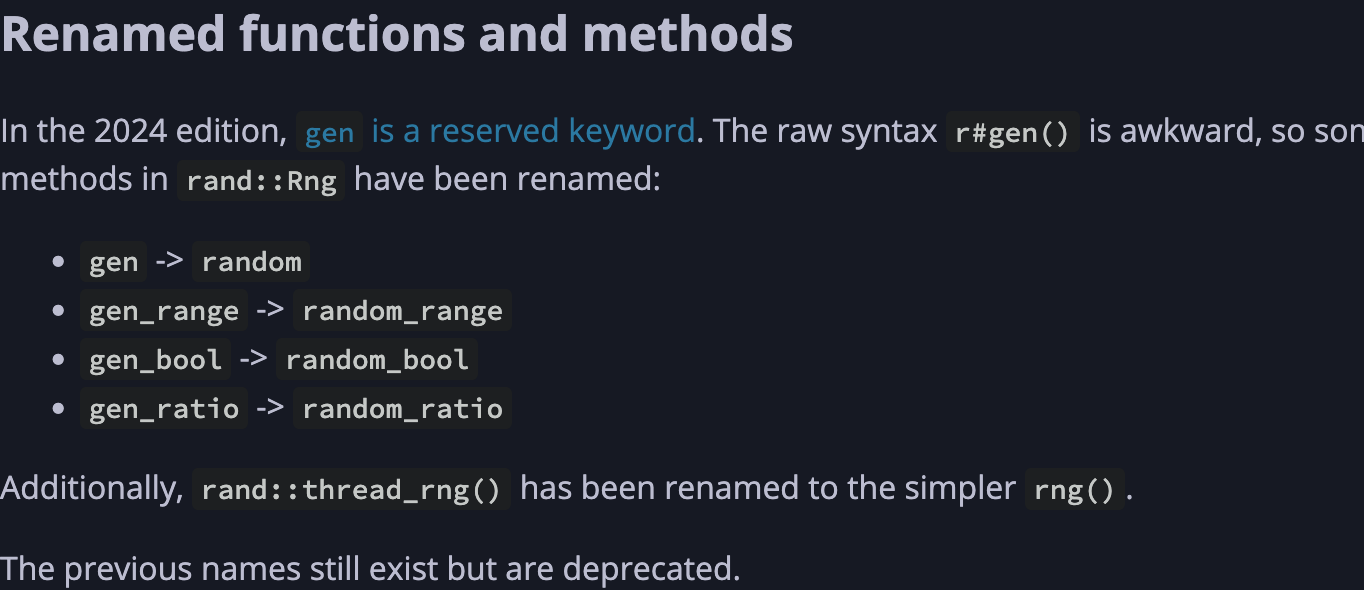
Task: Click the word "Additionally" in the paragraph
Action: (x=90, y=489)
